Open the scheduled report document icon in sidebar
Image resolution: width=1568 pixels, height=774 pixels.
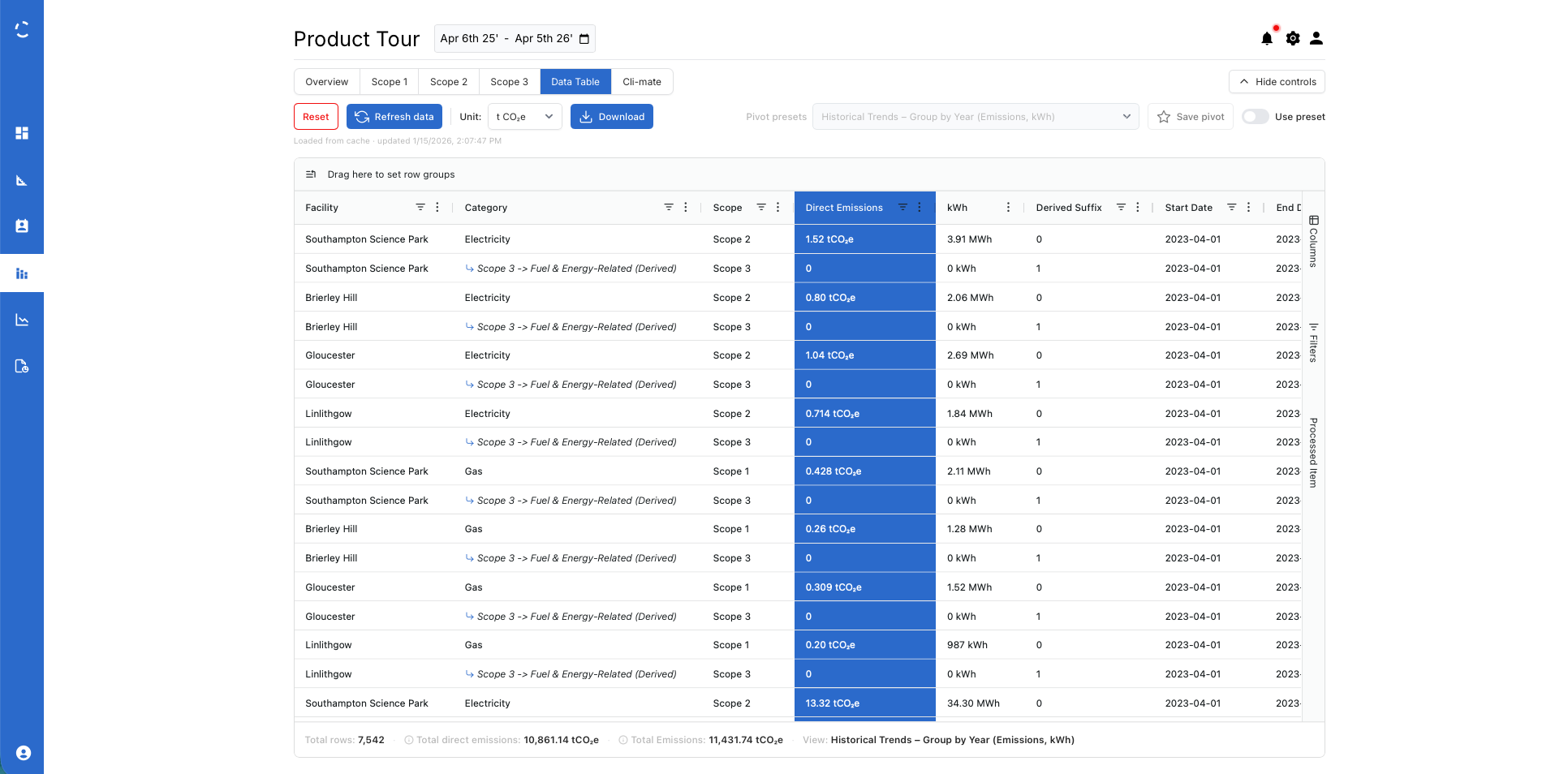[x=22, y=366]
